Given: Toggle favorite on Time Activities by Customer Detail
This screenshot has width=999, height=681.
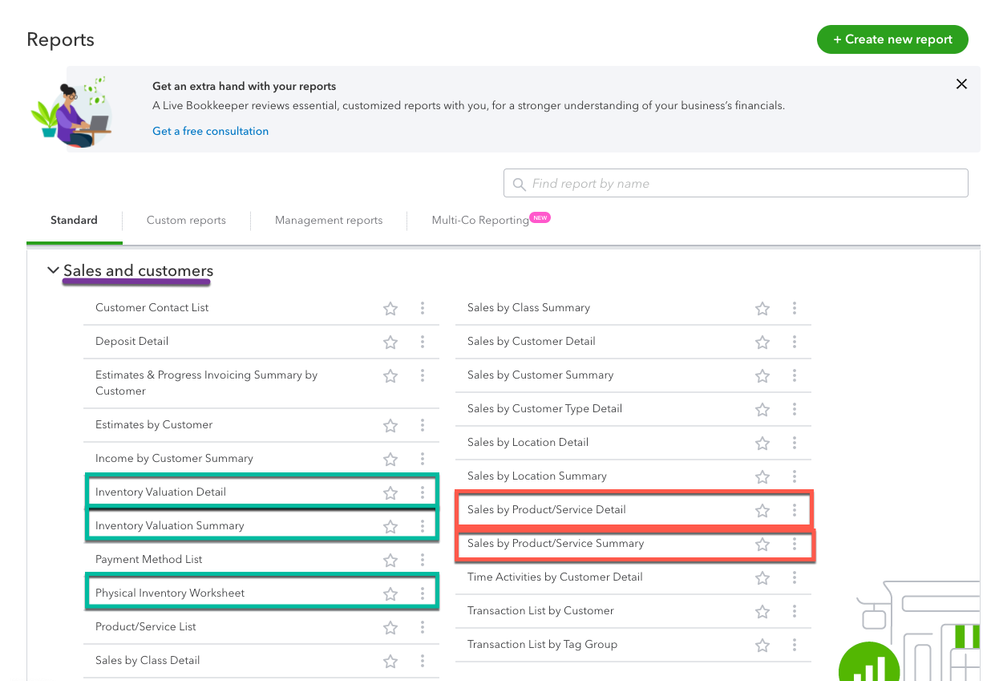Looking at the screenshot, I should click(762, 578).
